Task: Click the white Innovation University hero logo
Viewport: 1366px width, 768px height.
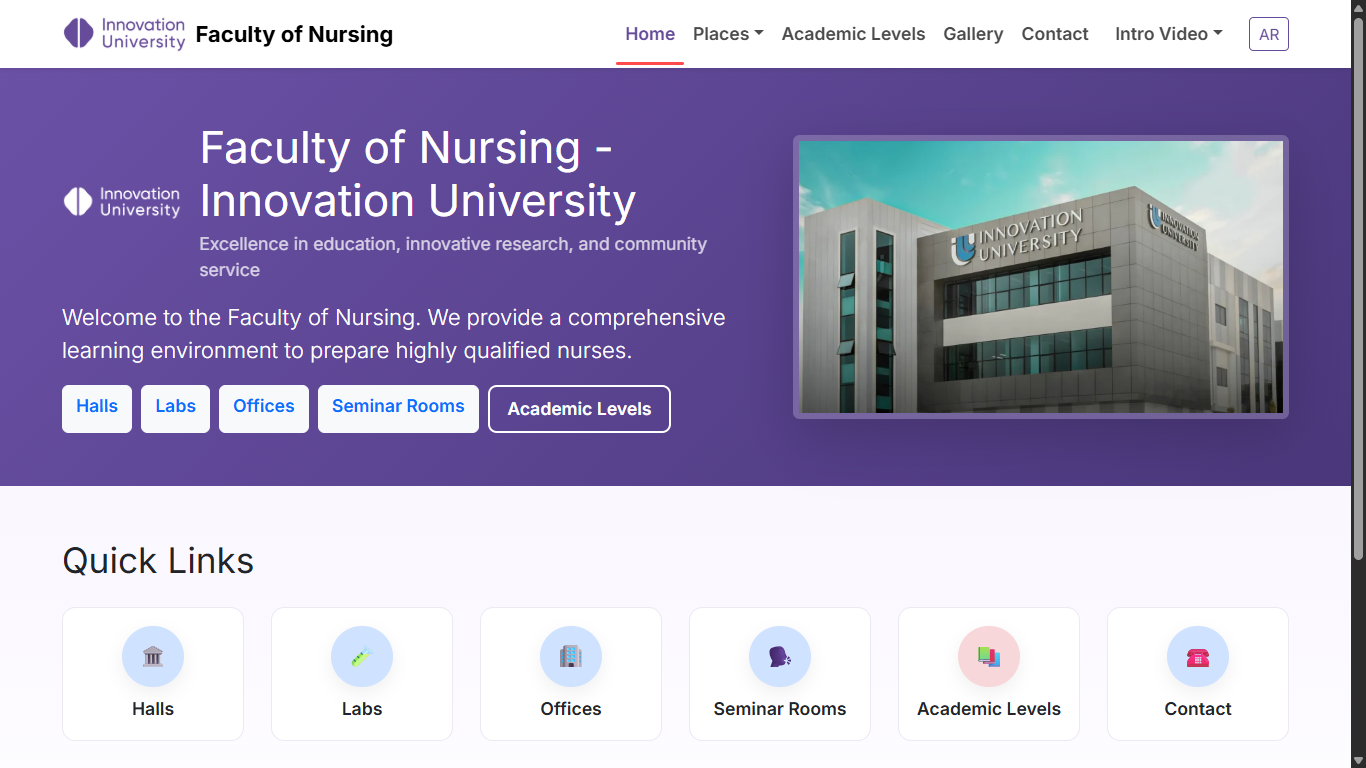Action: (122, 202)
